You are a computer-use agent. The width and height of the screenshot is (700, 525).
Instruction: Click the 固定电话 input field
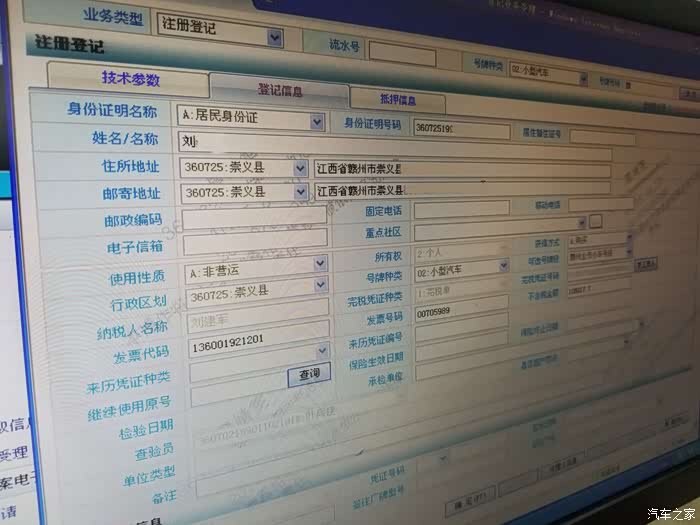tap(462, 209)
